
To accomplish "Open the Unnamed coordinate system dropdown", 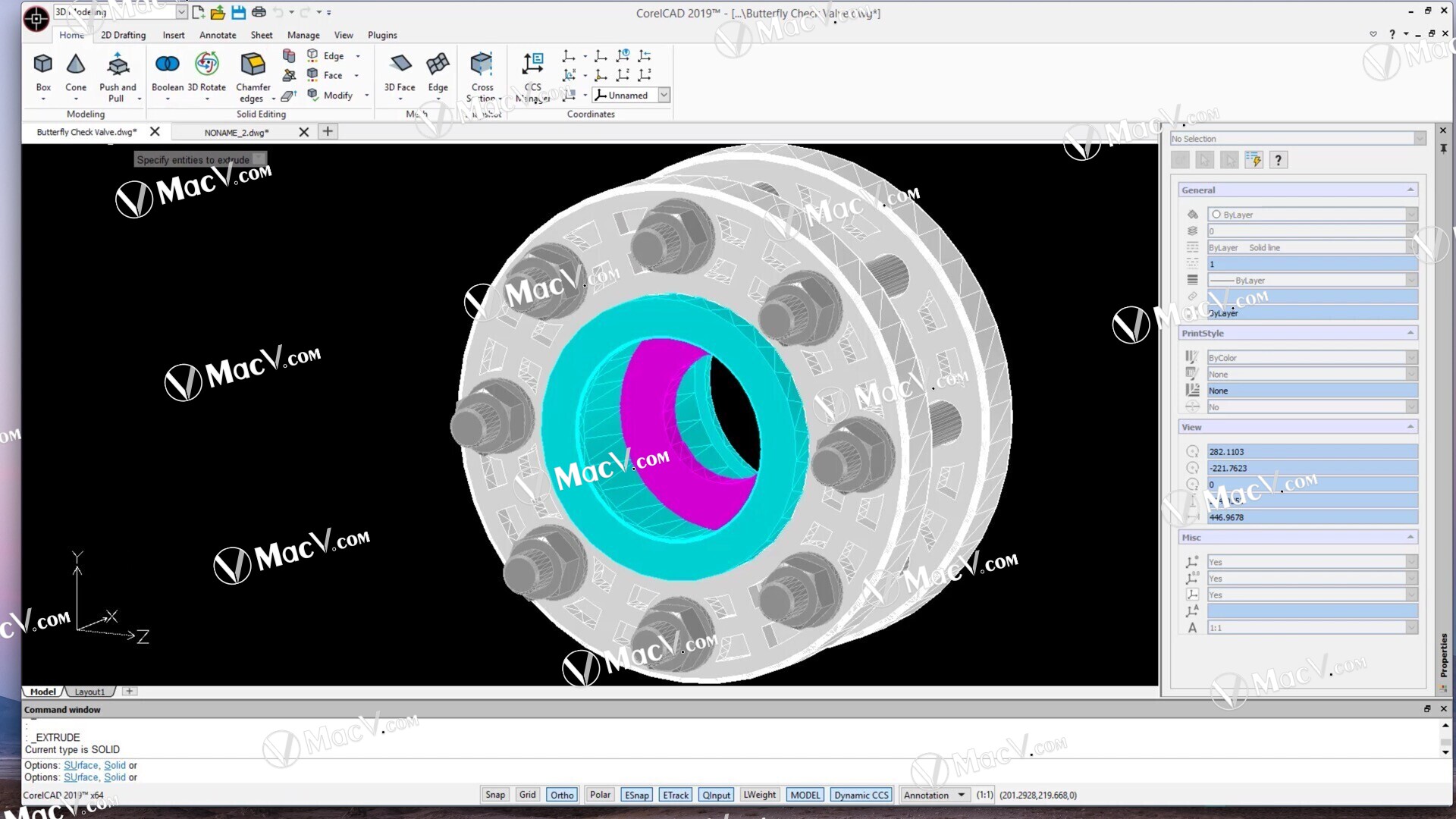I will 664,95.
